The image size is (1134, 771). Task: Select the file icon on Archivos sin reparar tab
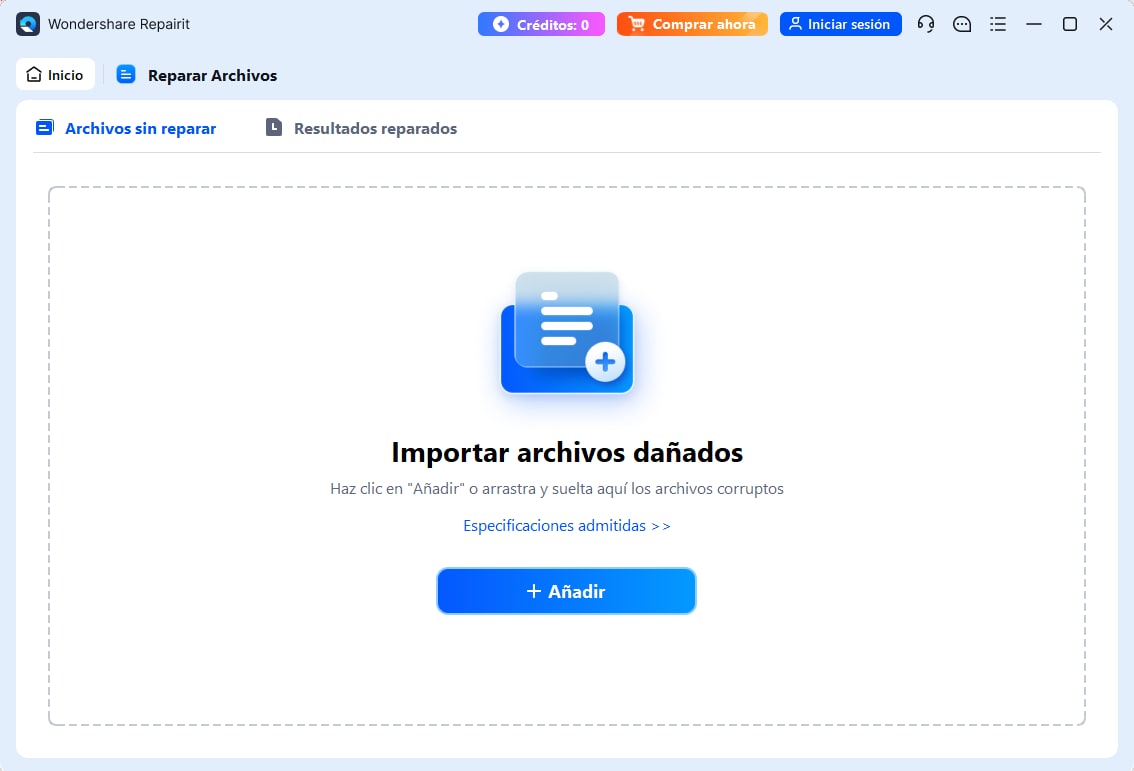click(44, 127)
